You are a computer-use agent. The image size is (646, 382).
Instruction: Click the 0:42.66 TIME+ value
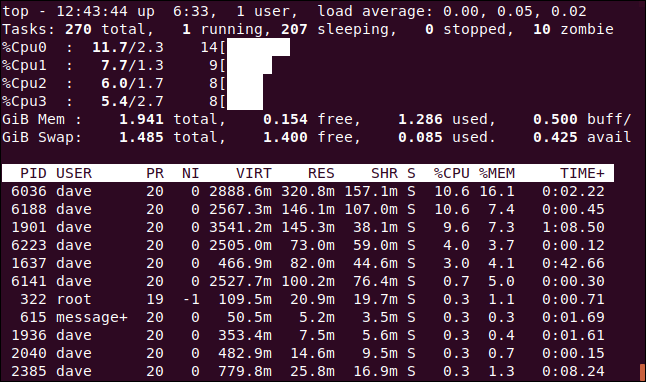[x=573, y=263]
